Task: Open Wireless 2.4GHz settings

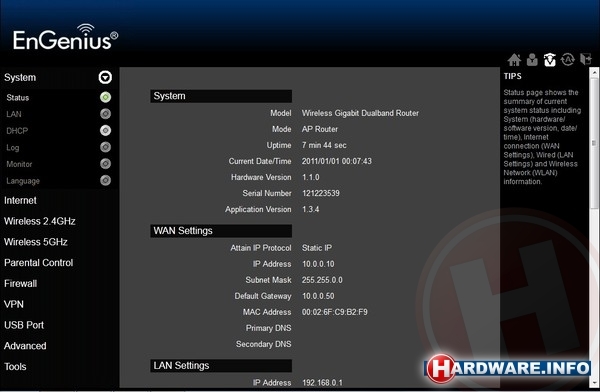Action: point(40,221)
